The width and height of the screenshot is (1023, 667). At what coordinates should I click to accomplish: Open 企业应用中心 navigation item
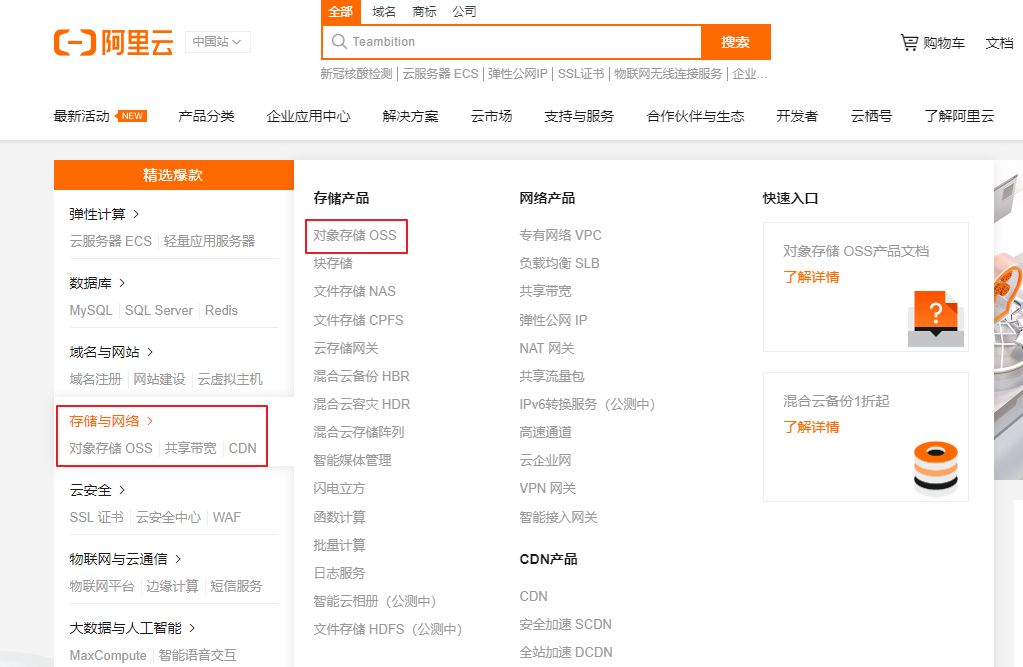point(309,116)
